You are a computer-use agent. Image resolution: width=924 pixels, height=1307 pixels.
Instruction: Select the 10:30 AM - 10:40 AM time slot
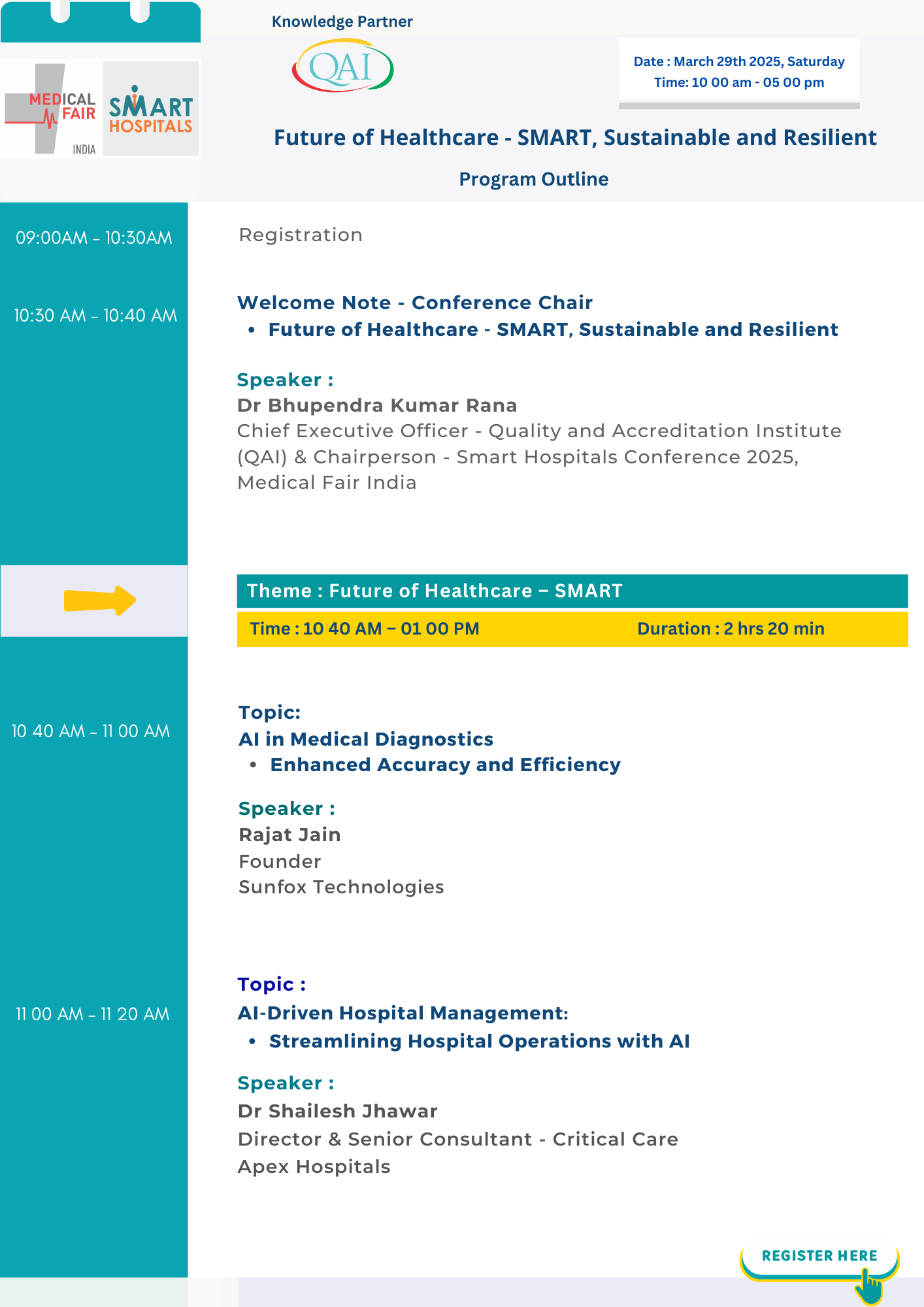(95, 316)
